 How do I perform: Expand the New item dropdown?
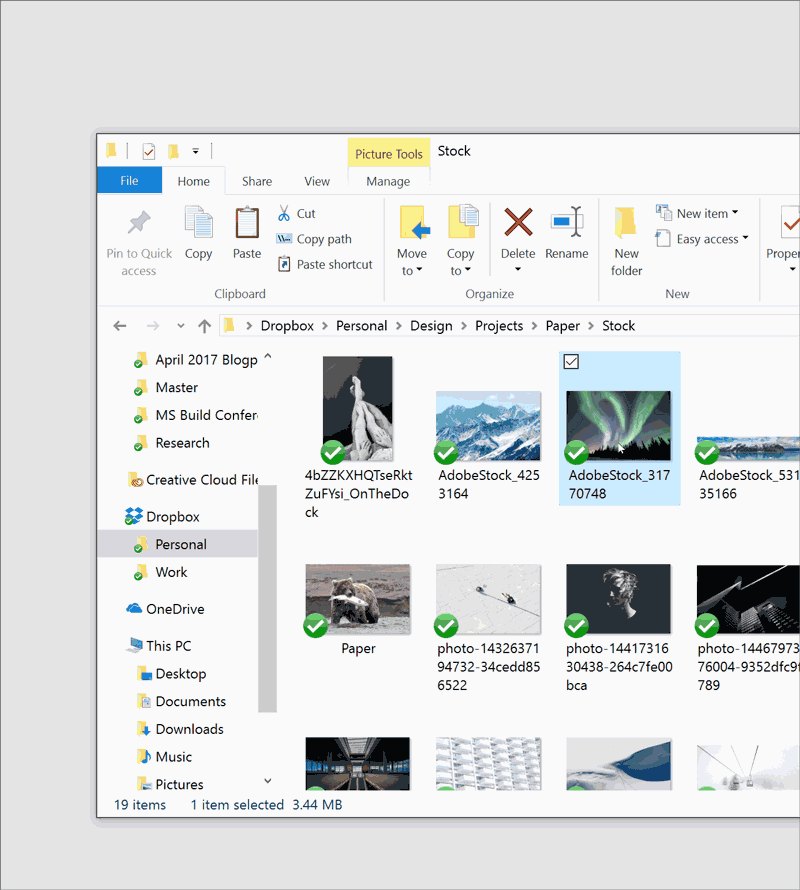[735, 213]
